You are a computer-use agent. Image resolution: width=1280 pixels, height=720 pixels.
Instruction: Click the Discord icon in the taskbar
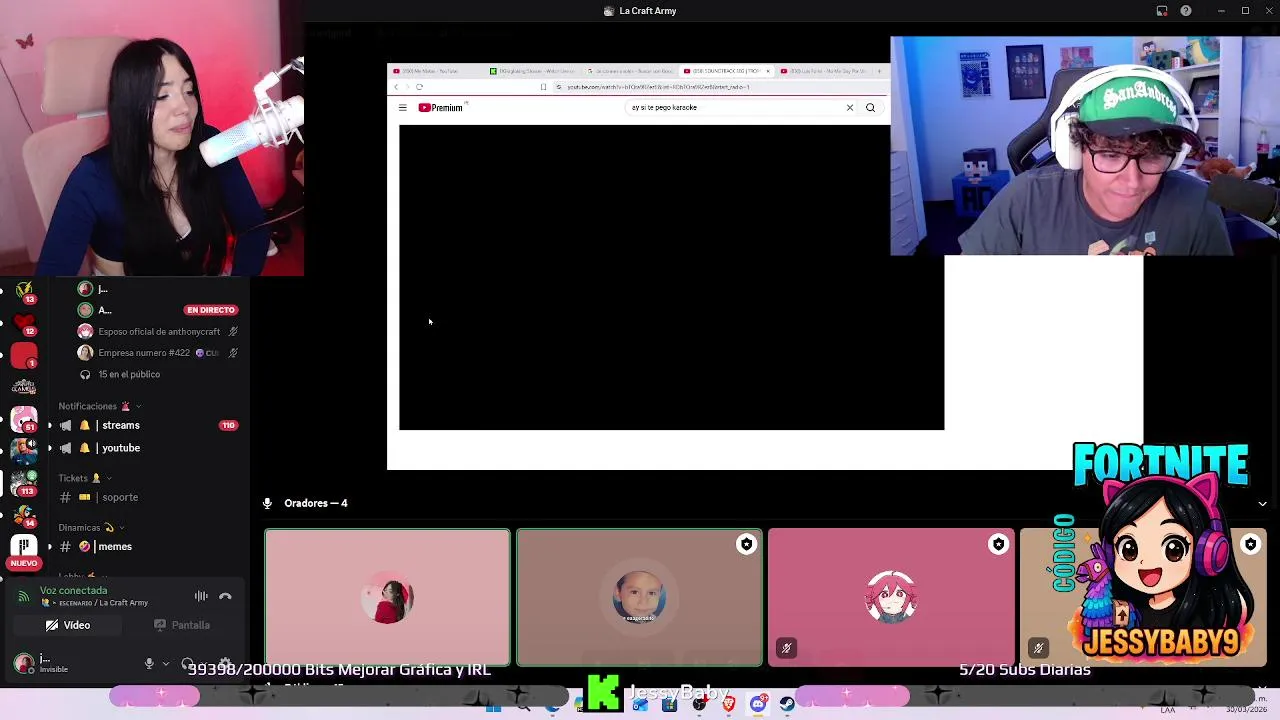click(758, 705)
